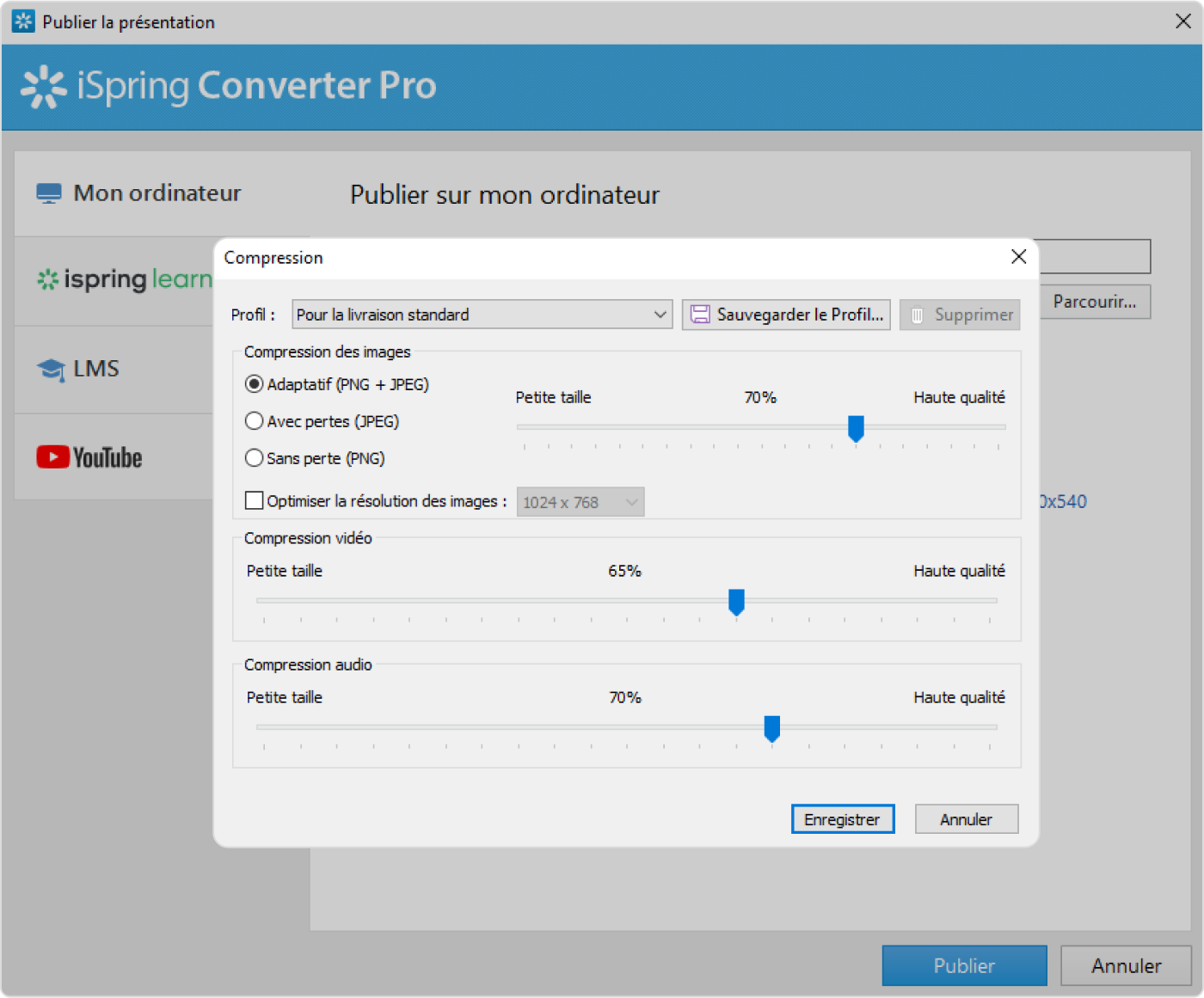Click the video compression slider handle
Screen dimensions: 1204x998
click(736, 602)
